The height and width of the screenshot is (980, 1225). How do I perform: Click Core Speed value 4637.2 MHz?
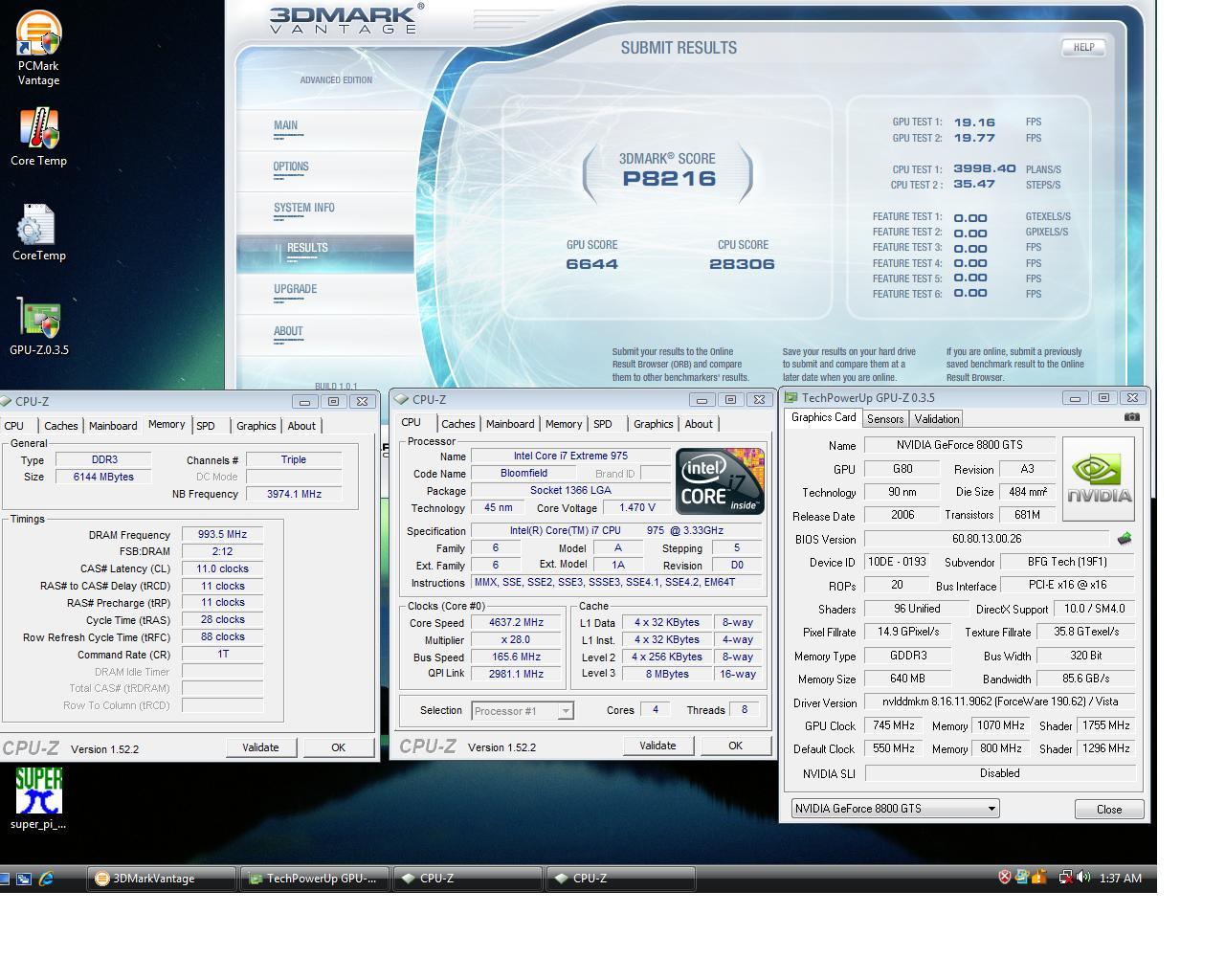[x=516, y=622]
